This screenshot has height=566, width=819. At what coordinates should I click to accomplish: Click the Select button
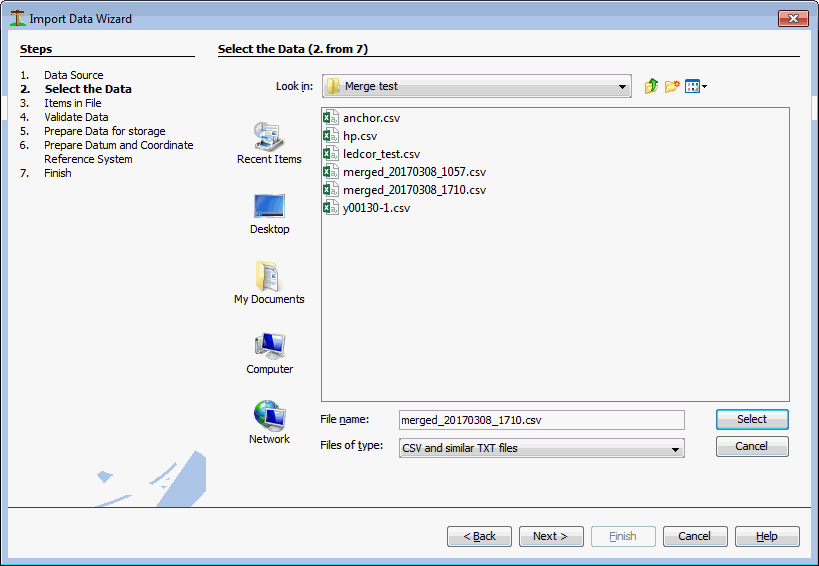pyautogui.click(x=752, y=419)
